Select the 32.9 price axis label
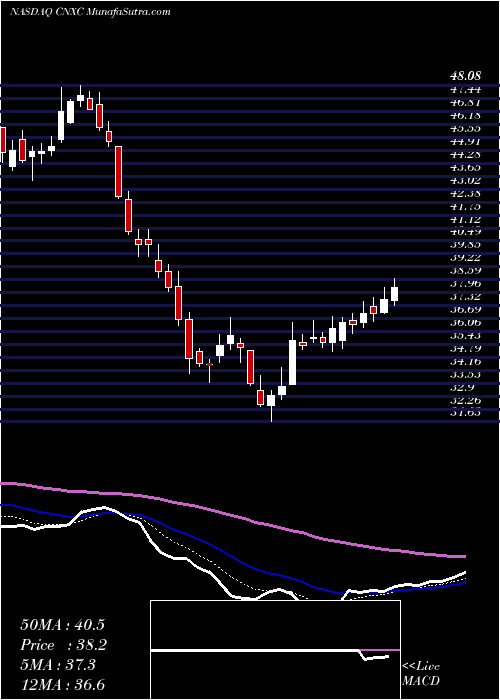 click(x=462, y=387)
